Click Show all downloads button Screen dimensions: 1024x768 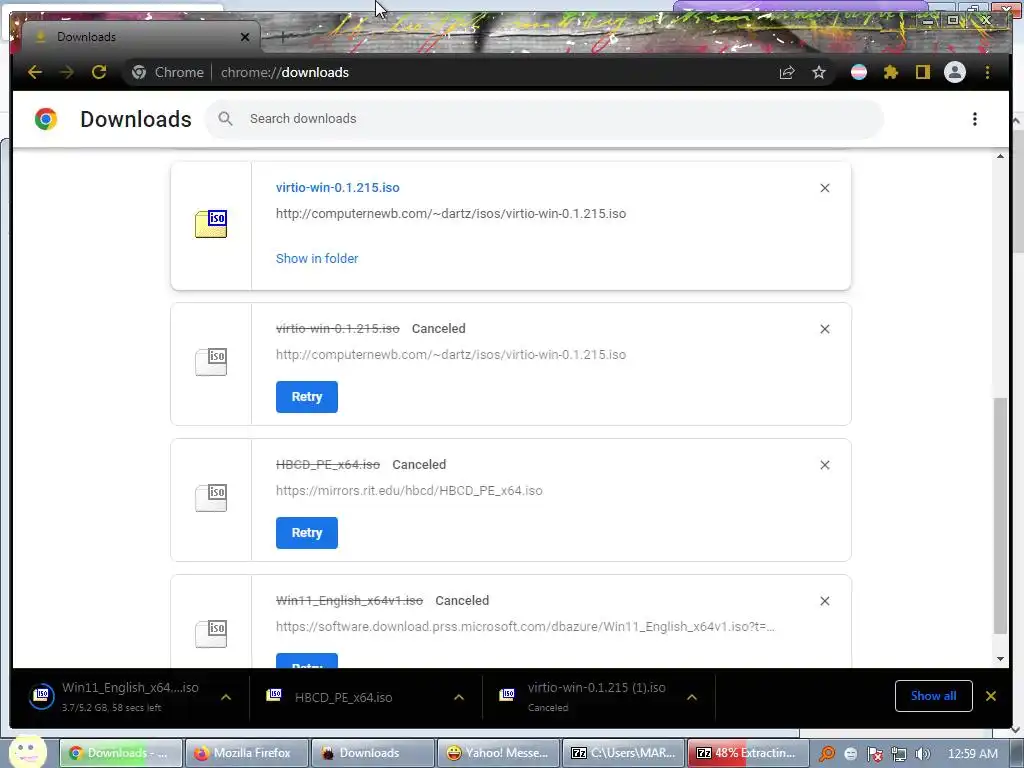(933, 696)
